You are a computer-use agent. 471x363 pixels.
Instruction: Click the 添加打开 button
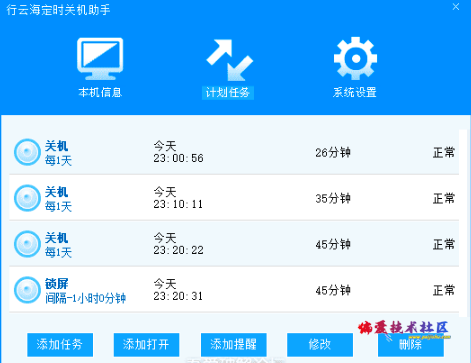click(x=146, y=344)
